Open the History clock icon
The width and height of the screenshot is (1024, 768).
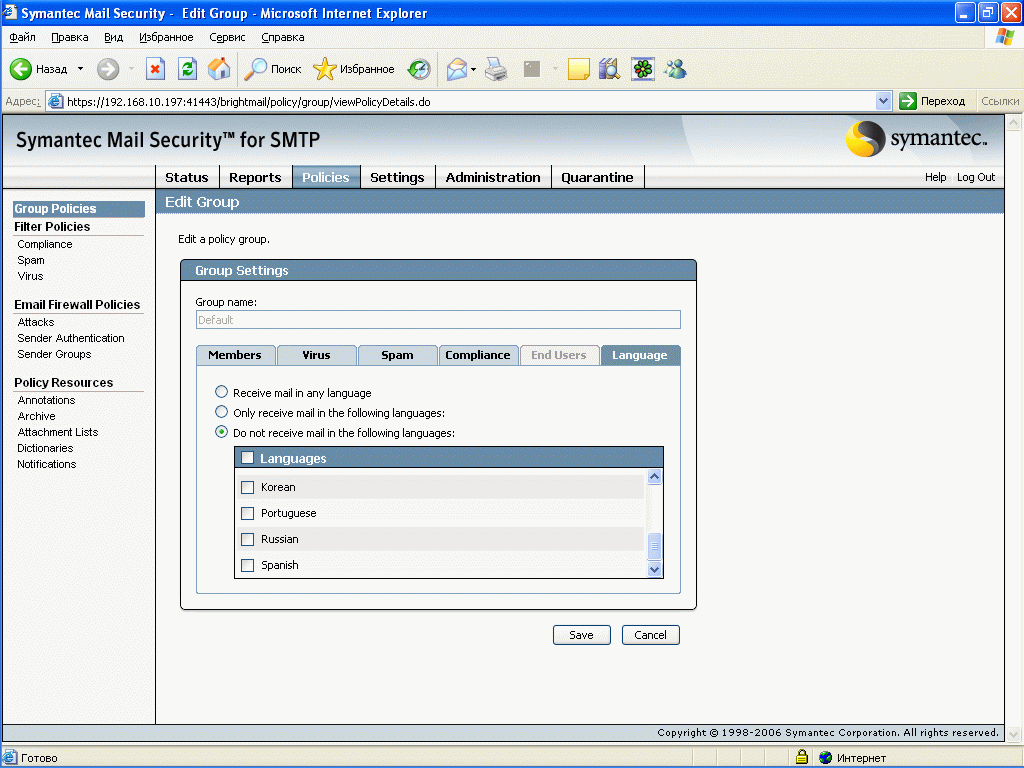[419, 69]
